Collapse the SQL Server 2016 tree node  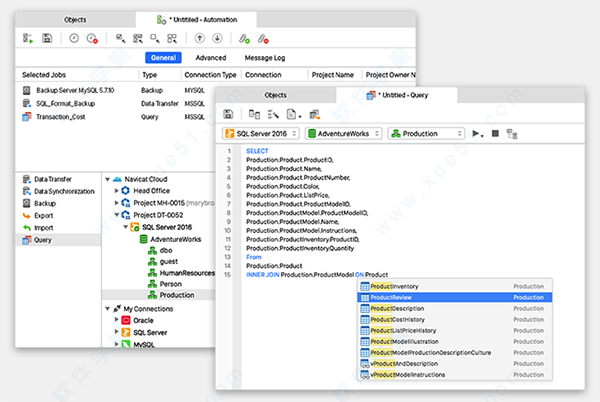(126, 227)
